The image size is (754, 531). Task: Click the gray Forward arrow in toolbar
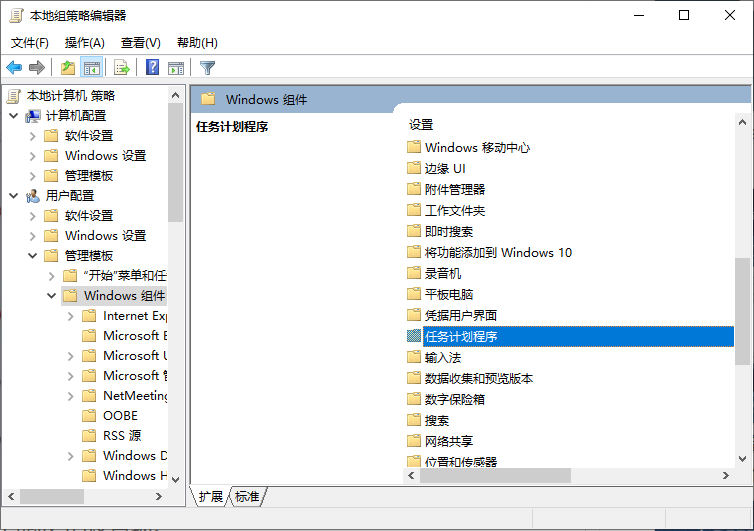[x=37, y=68]
